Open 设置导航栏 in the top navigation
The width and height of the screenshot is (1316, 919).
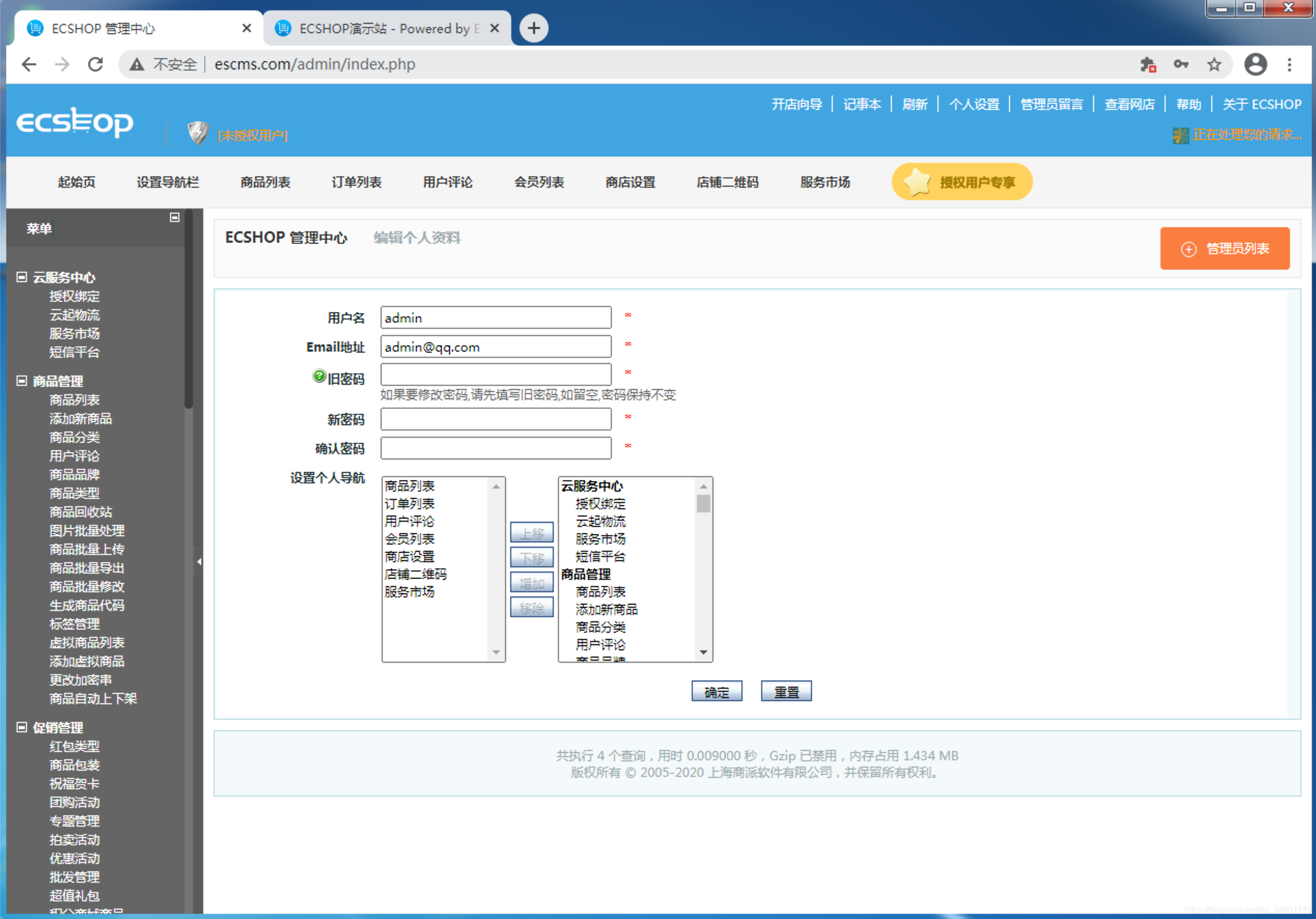(168, 183)
